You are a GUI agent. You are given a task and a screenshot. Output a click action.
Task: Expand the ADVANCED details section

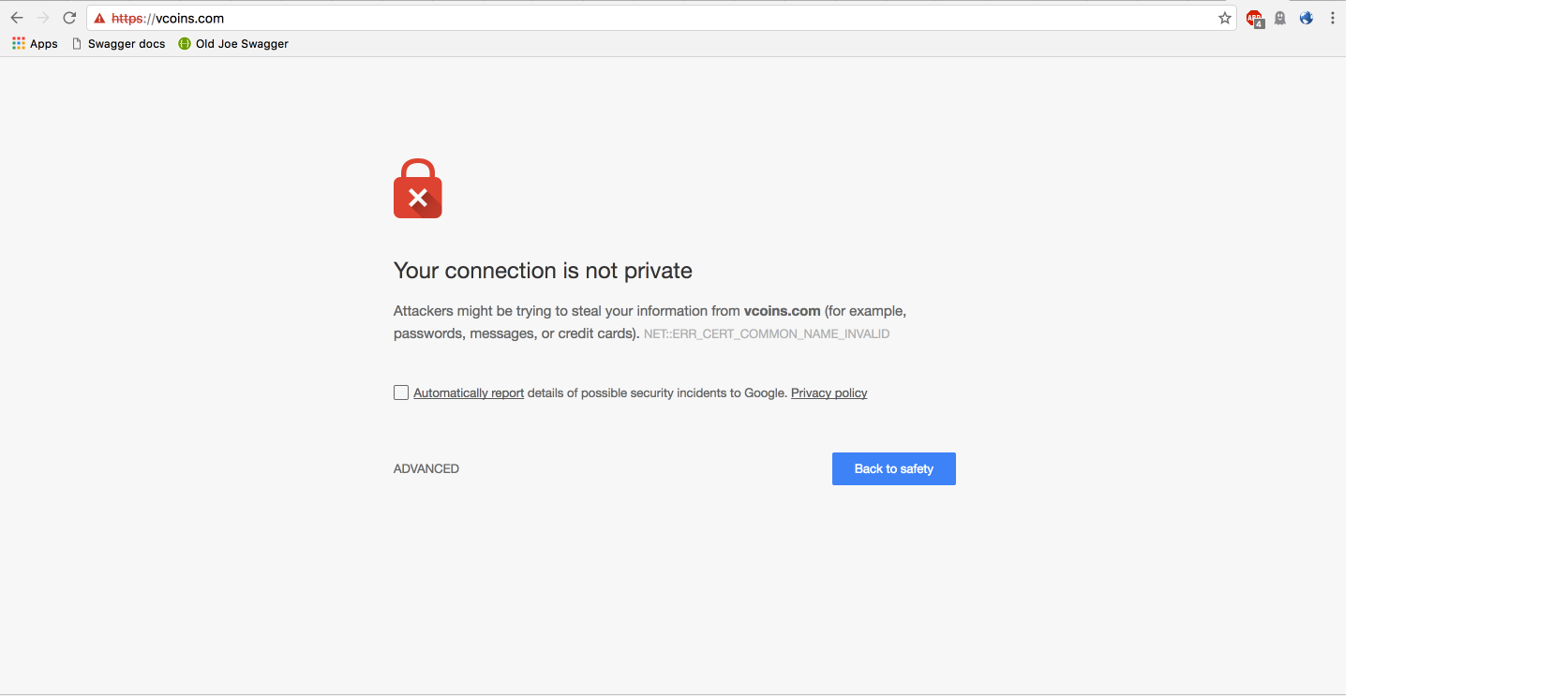coord(426,468)
